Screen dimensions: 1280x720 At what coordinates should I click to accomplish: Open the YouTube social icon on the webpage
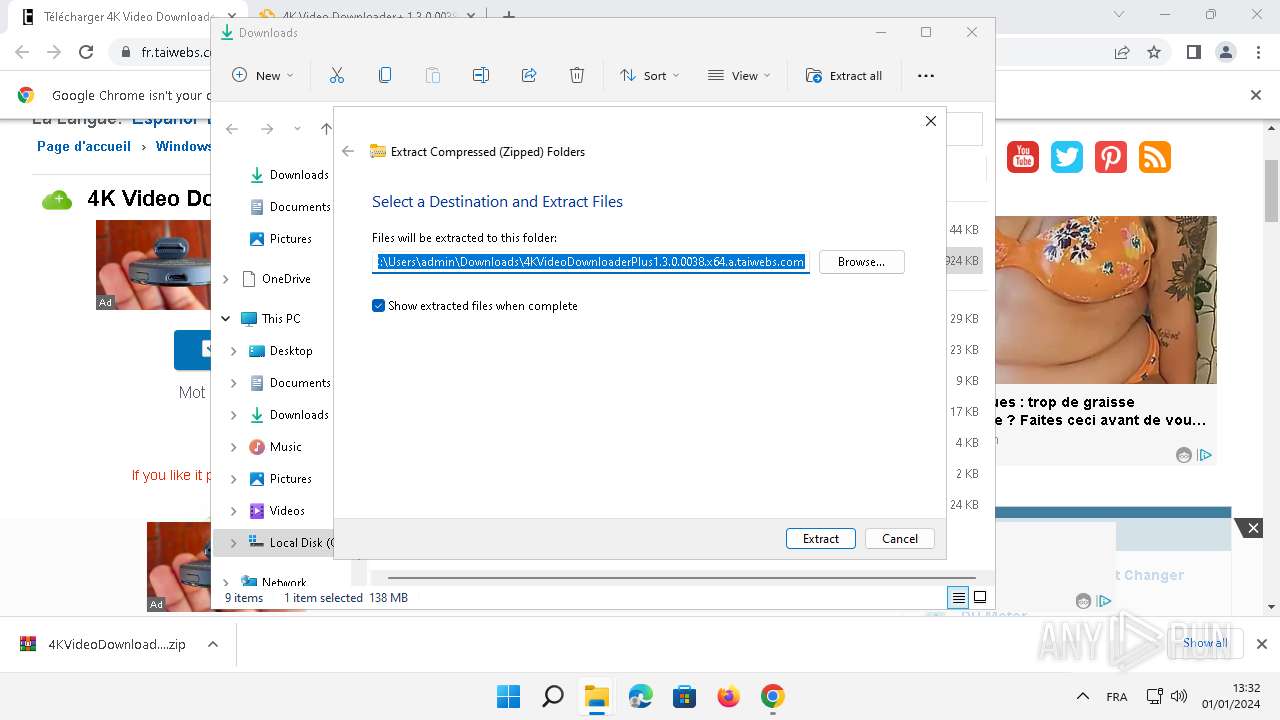1023,157
